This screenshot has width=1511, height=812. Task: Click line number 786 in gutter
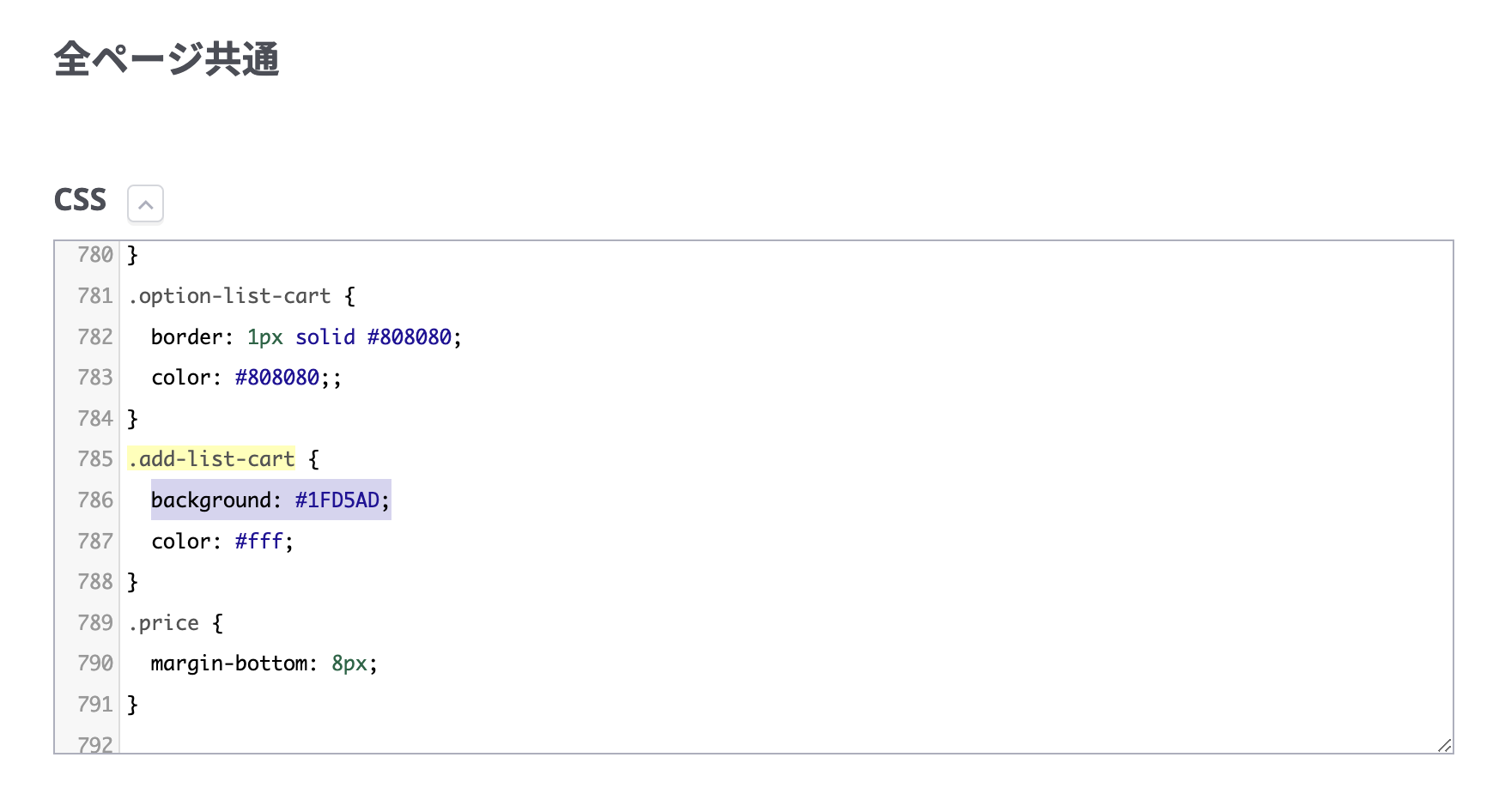94,500
